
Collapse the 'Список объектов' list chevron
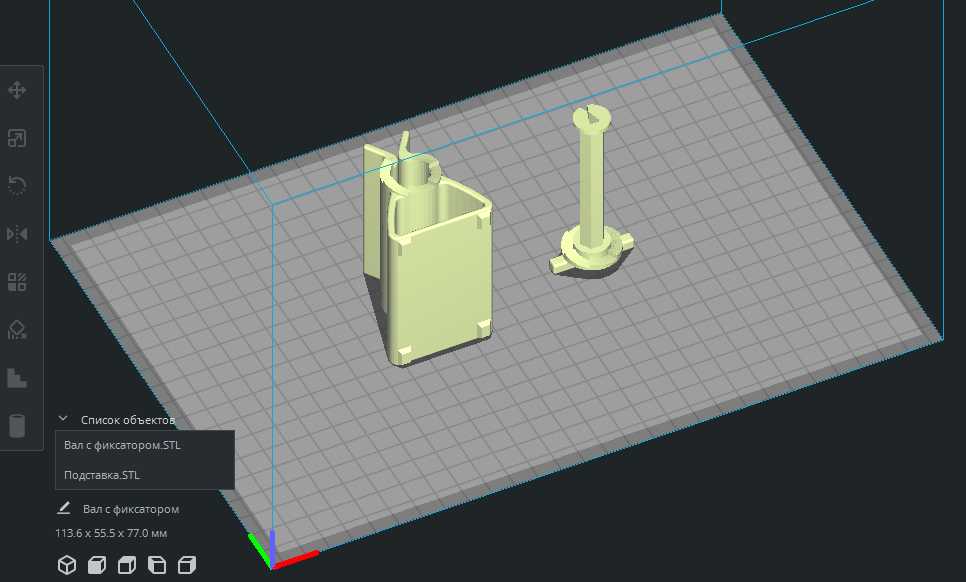point(63,418)
